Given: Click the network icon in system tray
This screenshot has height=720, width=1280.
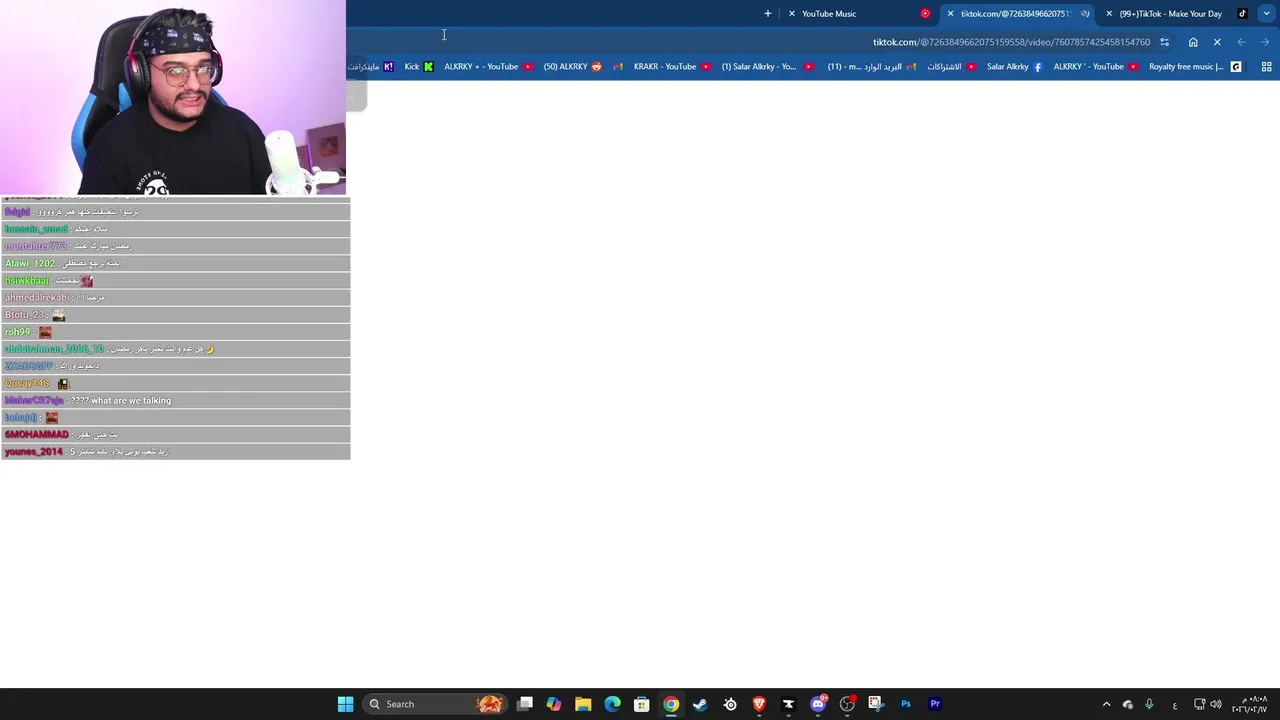Looking at the screenshot, I should point(1200,704).
